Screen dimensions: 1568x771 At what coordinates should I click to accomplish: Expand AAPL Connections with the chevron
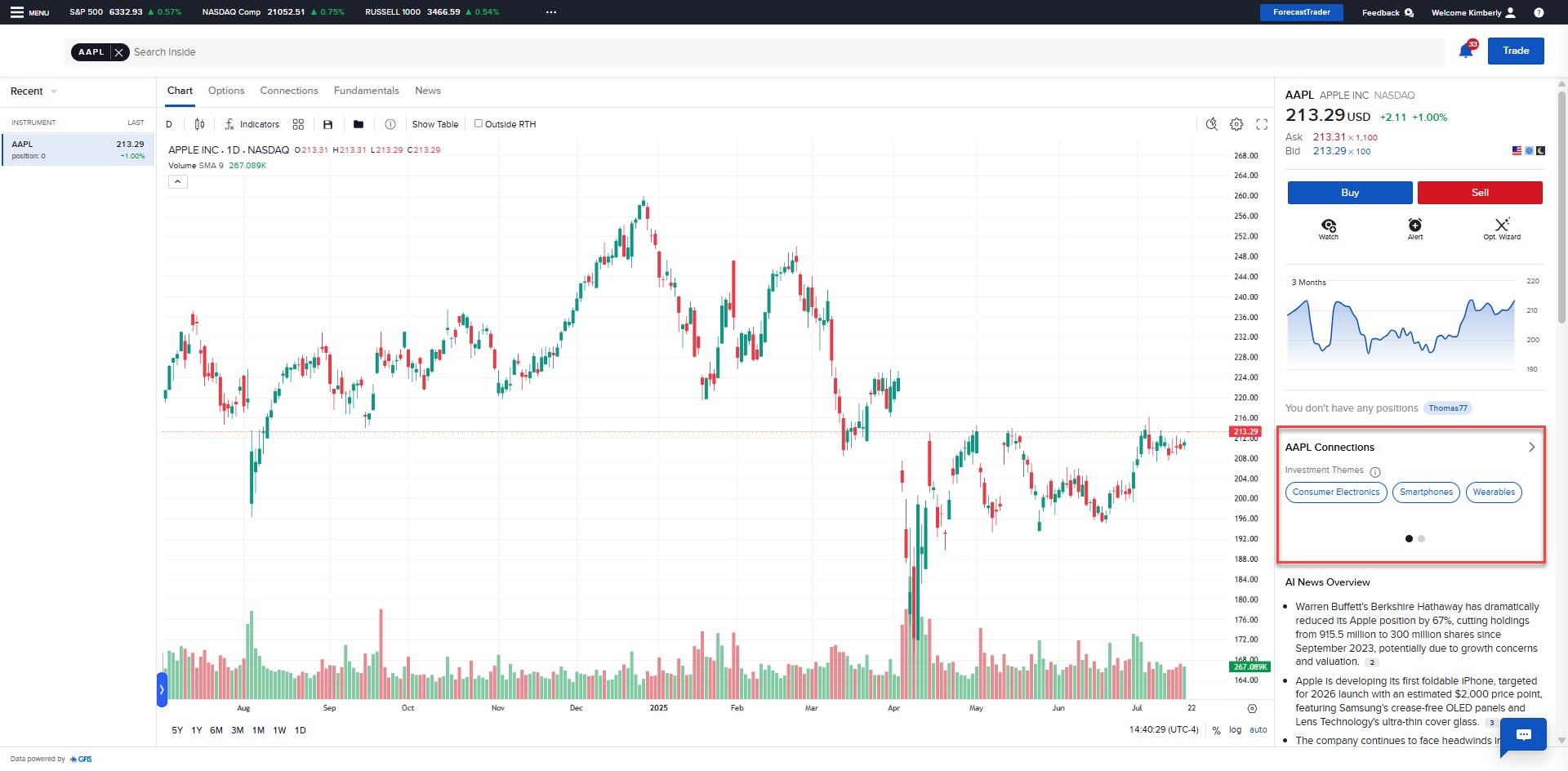tap(1531, 447)
